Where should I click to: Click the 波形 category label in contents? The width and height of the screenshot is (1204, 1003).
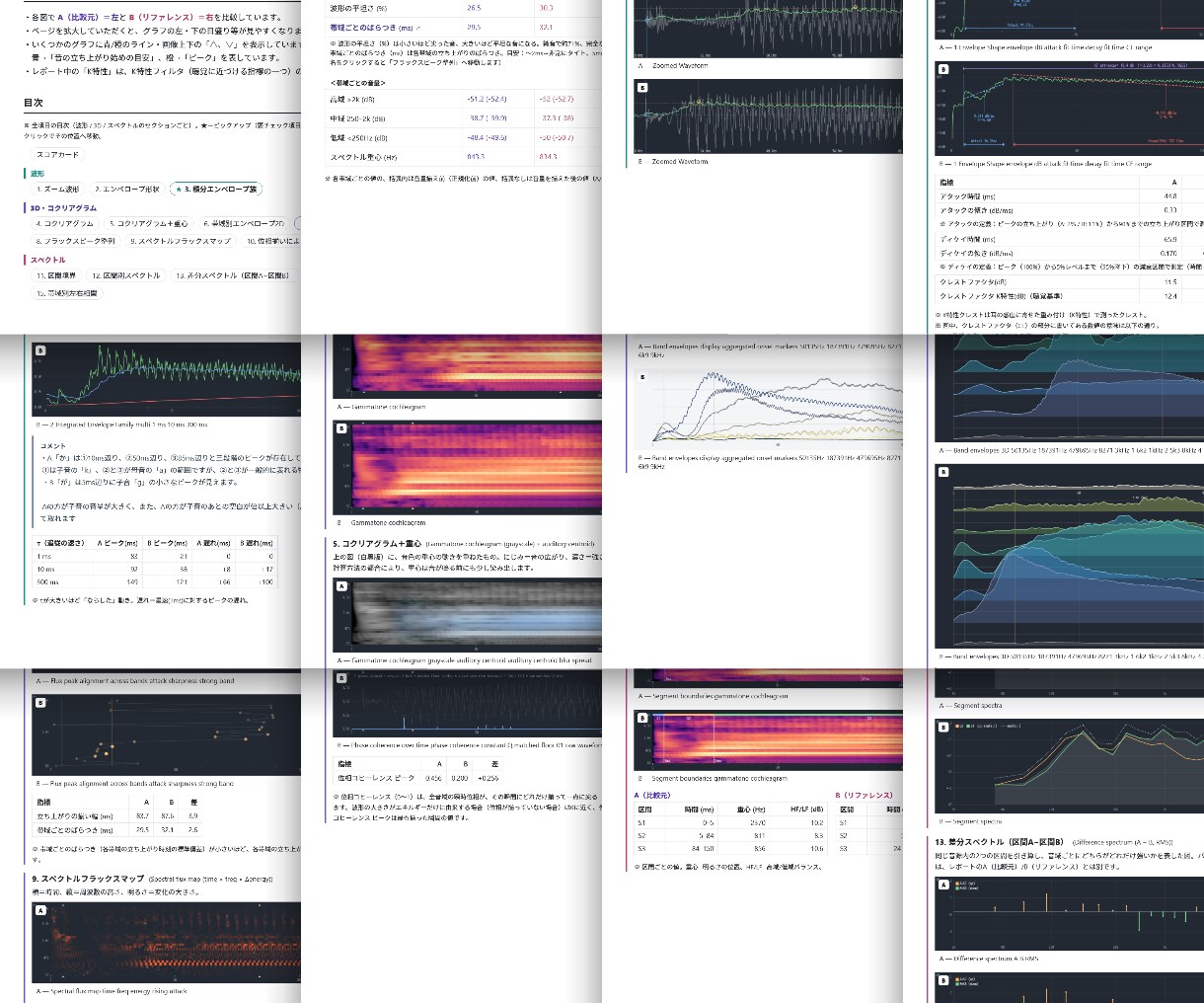38,173
